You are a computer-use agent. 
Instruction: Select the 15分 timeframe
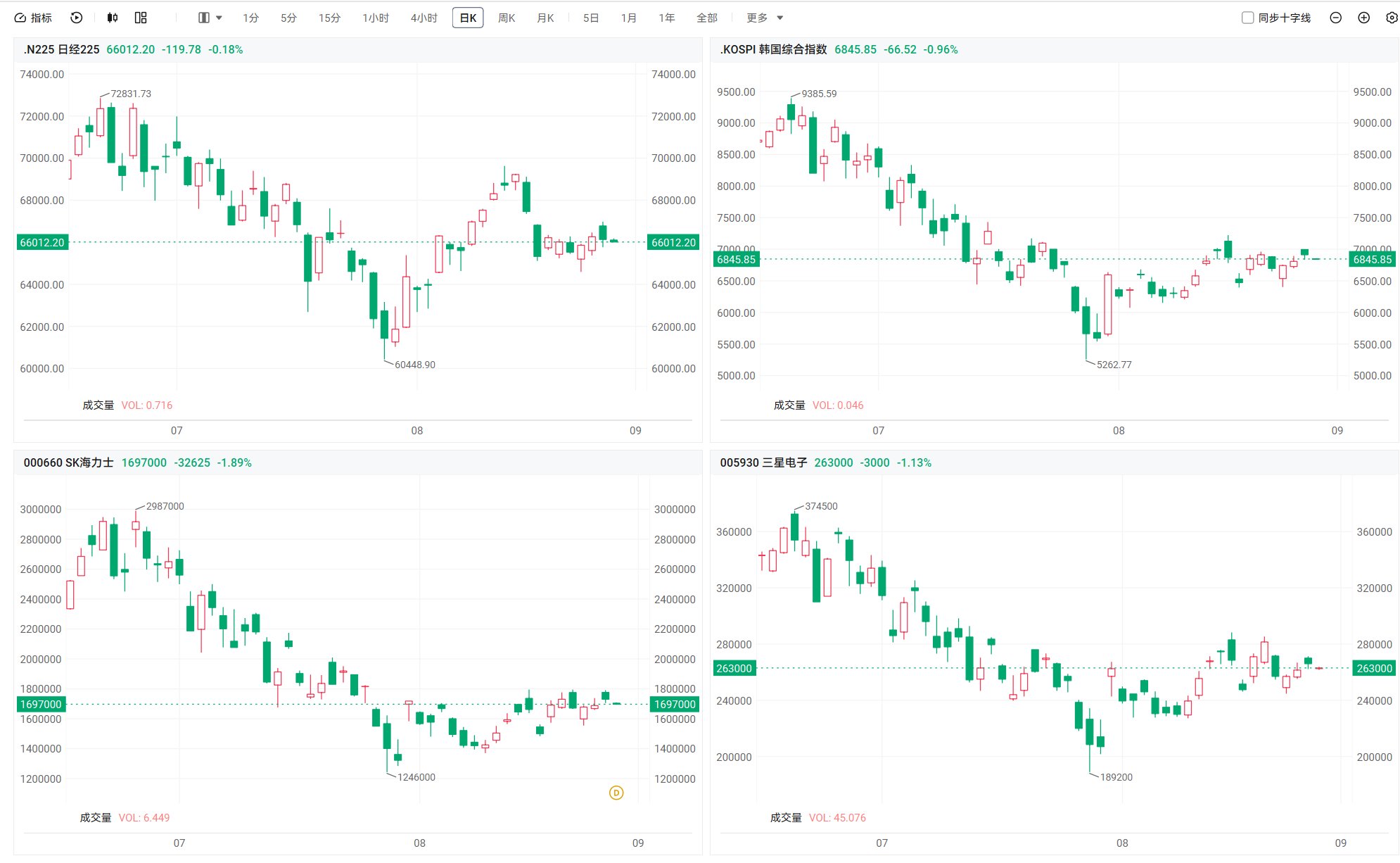[x=329, y=18]
